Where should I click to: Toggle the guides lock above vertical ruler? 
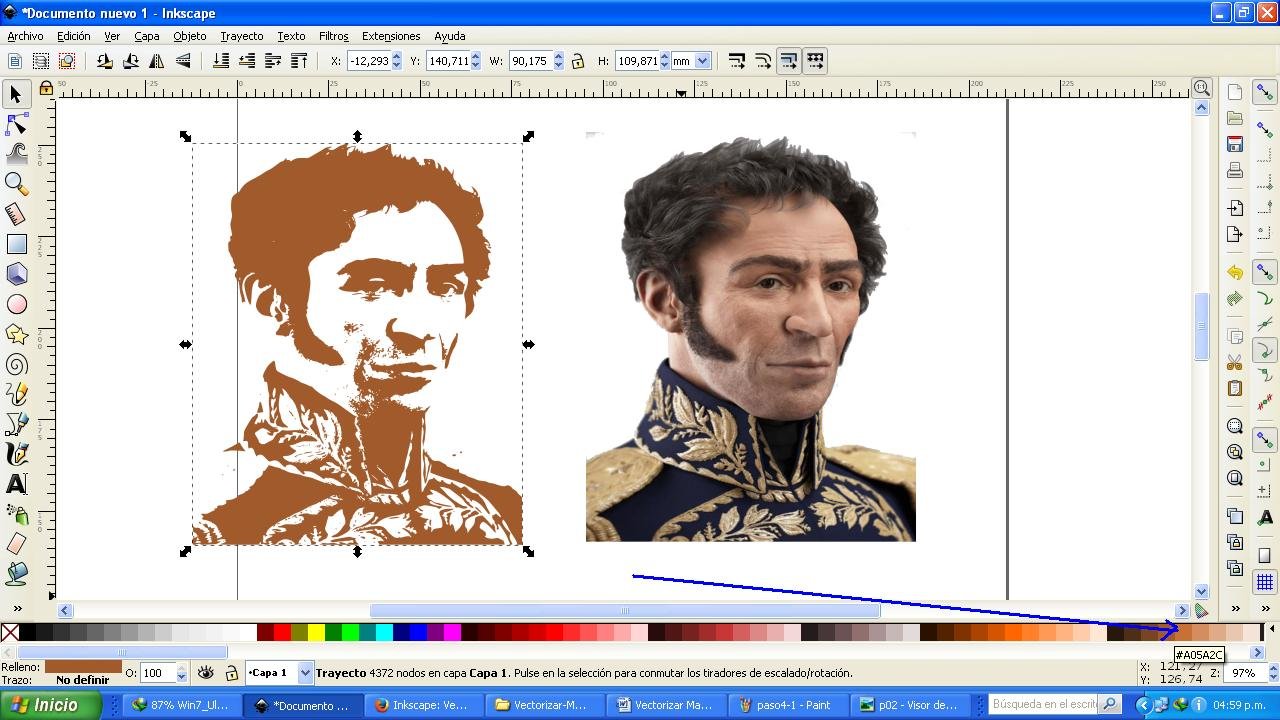click(46, 88)
